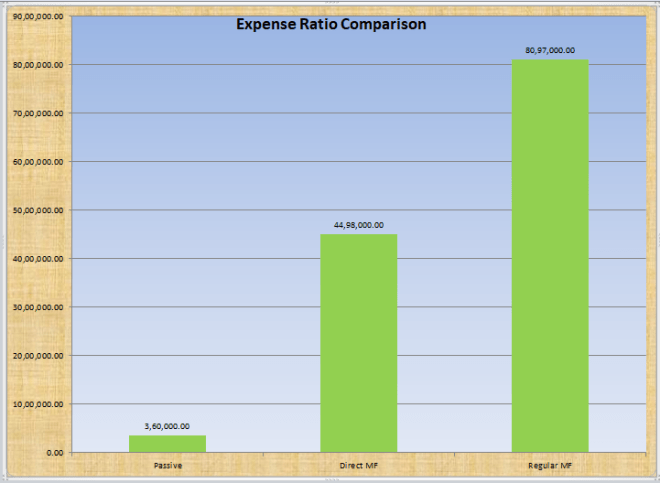Select the 80,97,000.00 data label
Image resolution: width=660 pixels, height=483 pixels.
[549, 50]
